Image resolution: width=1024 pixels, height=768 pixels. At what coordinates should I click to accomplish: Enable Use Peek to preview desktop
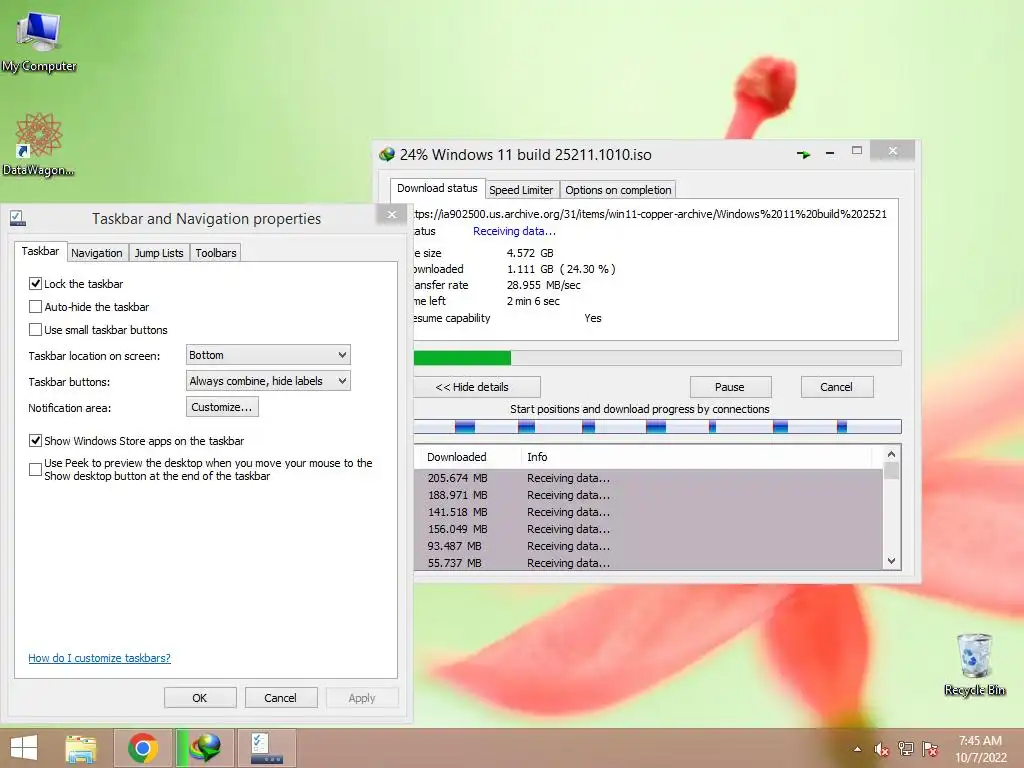[x=36, y=470]
